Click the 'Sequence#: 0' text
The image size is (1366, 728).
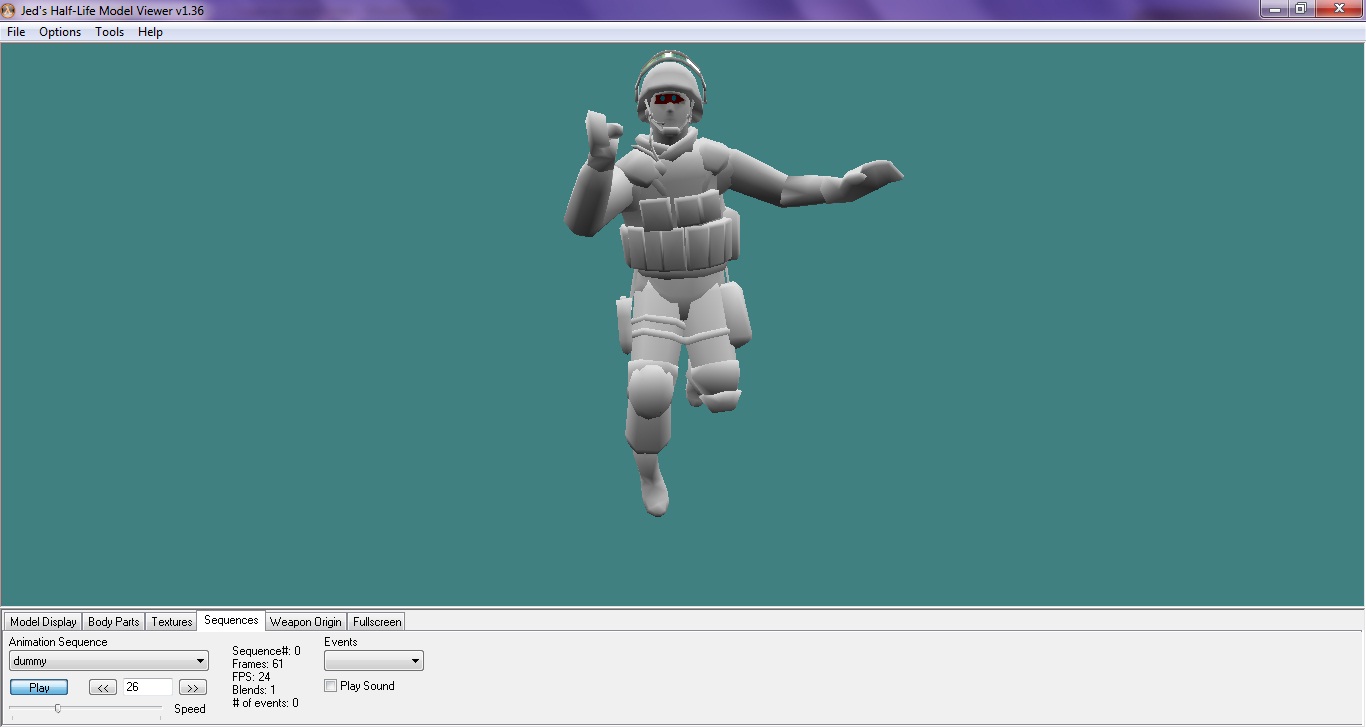tap(266, 651)
